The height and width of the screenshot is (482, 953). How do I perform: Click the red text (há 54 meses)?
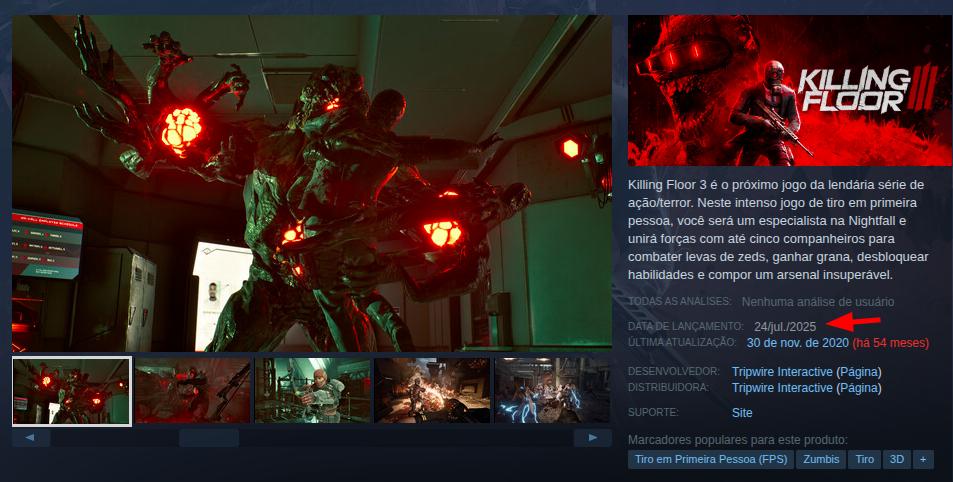click(890, 343)
